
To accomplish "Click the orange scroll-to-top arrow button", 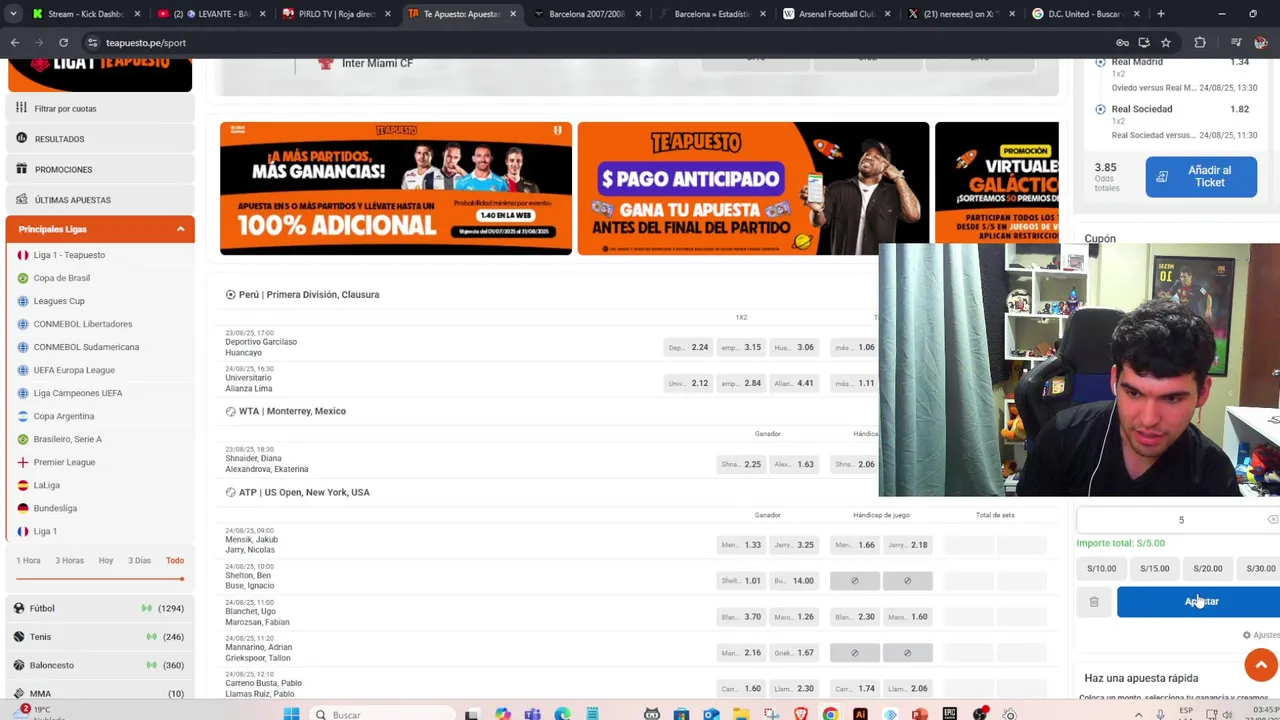I will [x=1261, y=665].
